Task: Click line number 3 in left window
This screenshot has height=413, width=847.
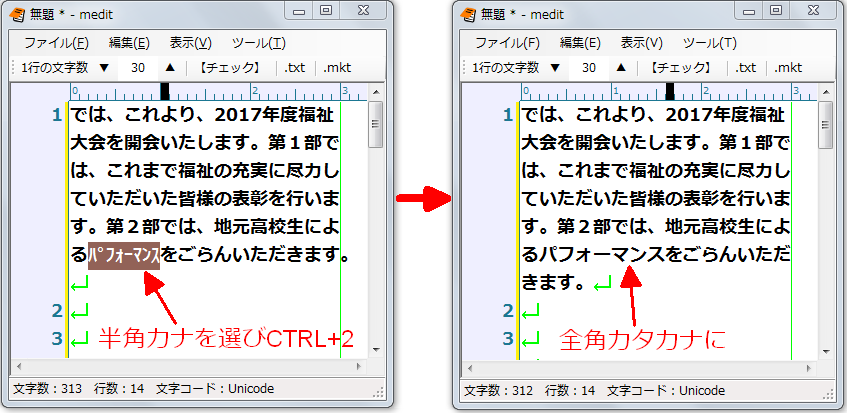Action: click(57, 339)
